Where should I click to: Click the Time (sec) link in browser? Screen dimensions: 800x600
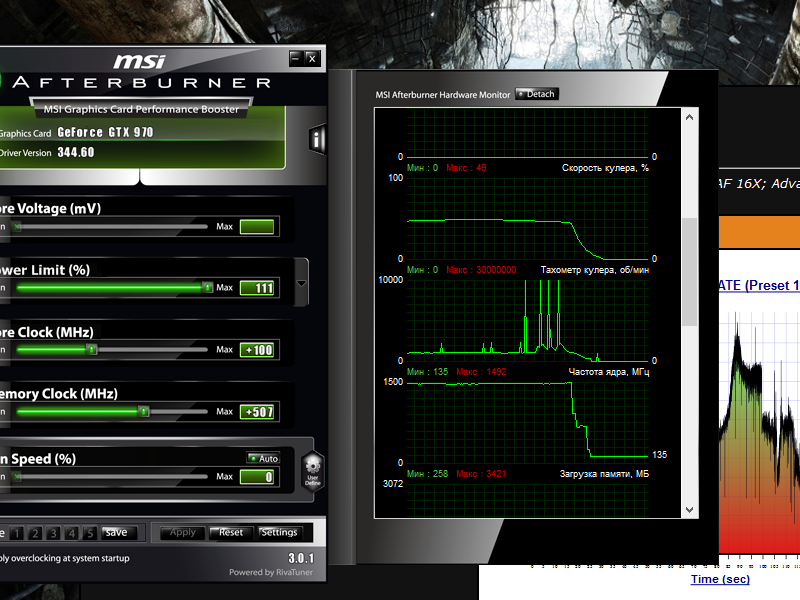720,579
